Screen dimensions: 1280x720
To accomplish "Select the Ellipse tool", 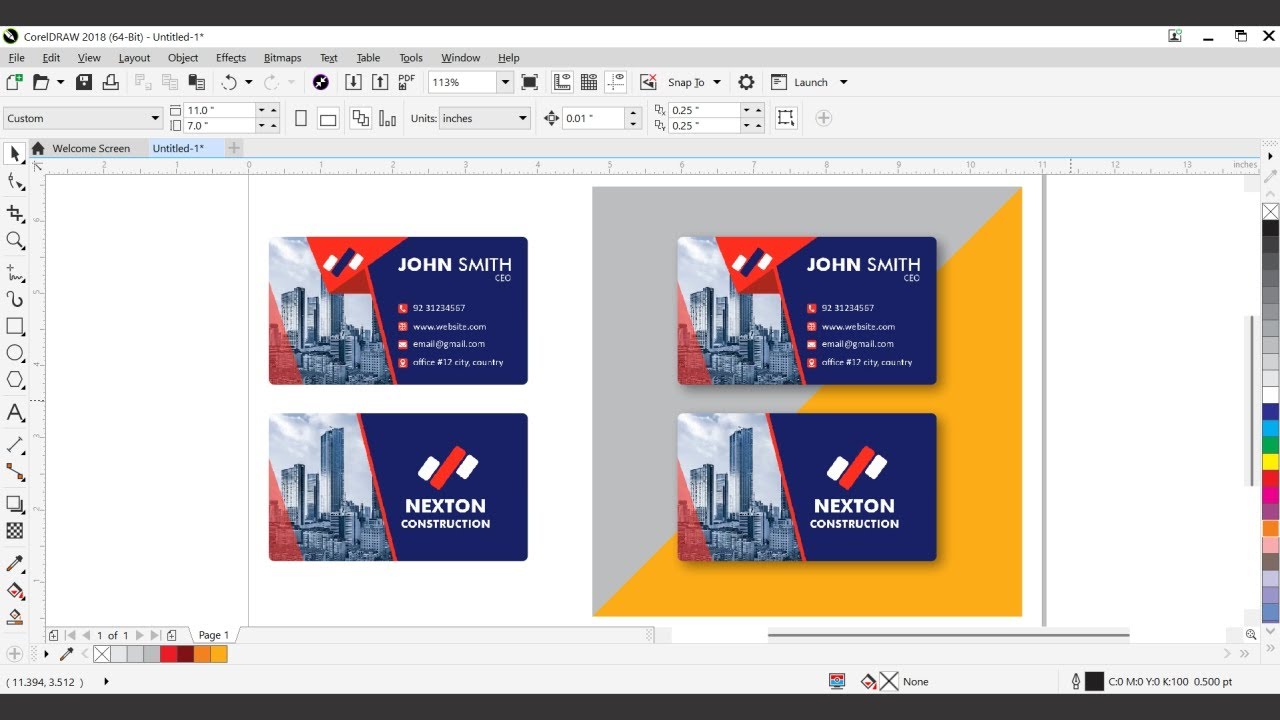I will click(x=14, y=353).
